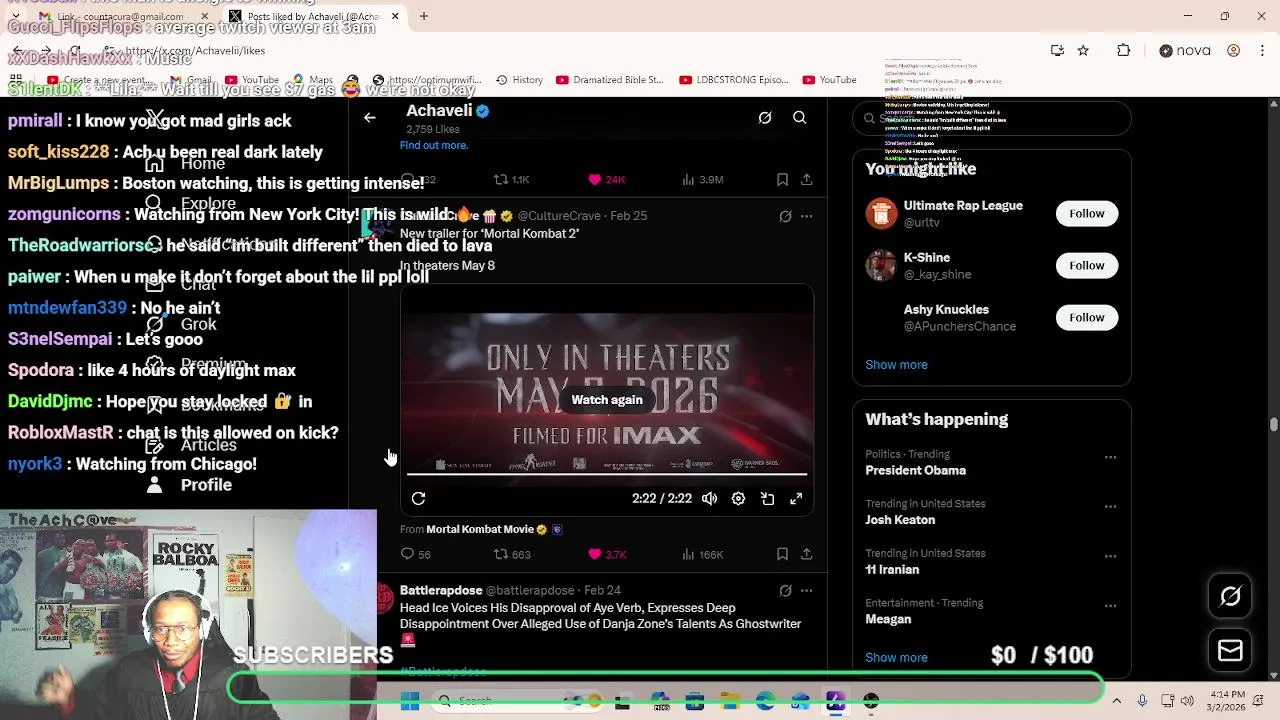Share the Mortal Kombat trailer post

806,554
